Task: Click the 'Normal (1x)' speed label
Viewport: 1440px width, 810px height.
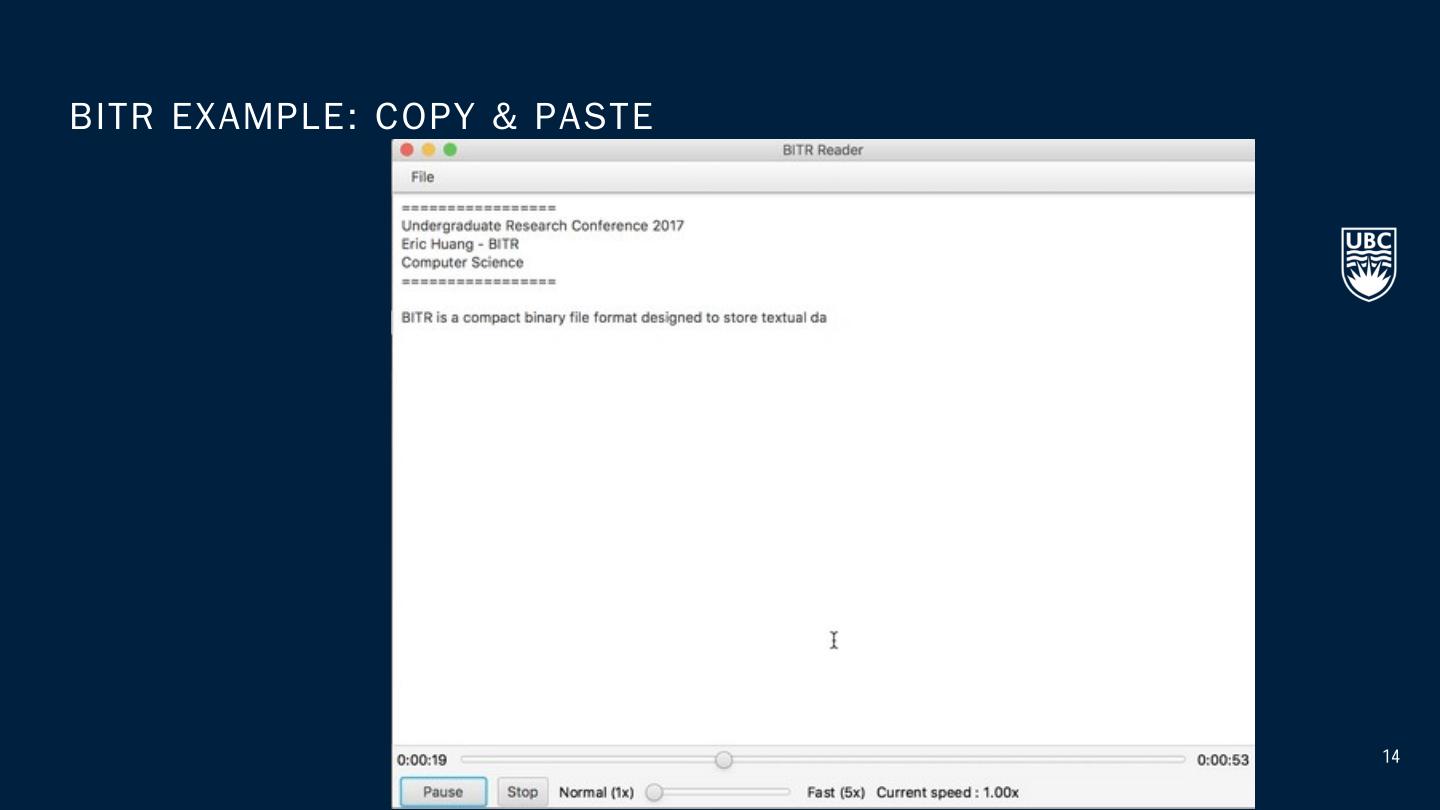Action: click(596, 792)
